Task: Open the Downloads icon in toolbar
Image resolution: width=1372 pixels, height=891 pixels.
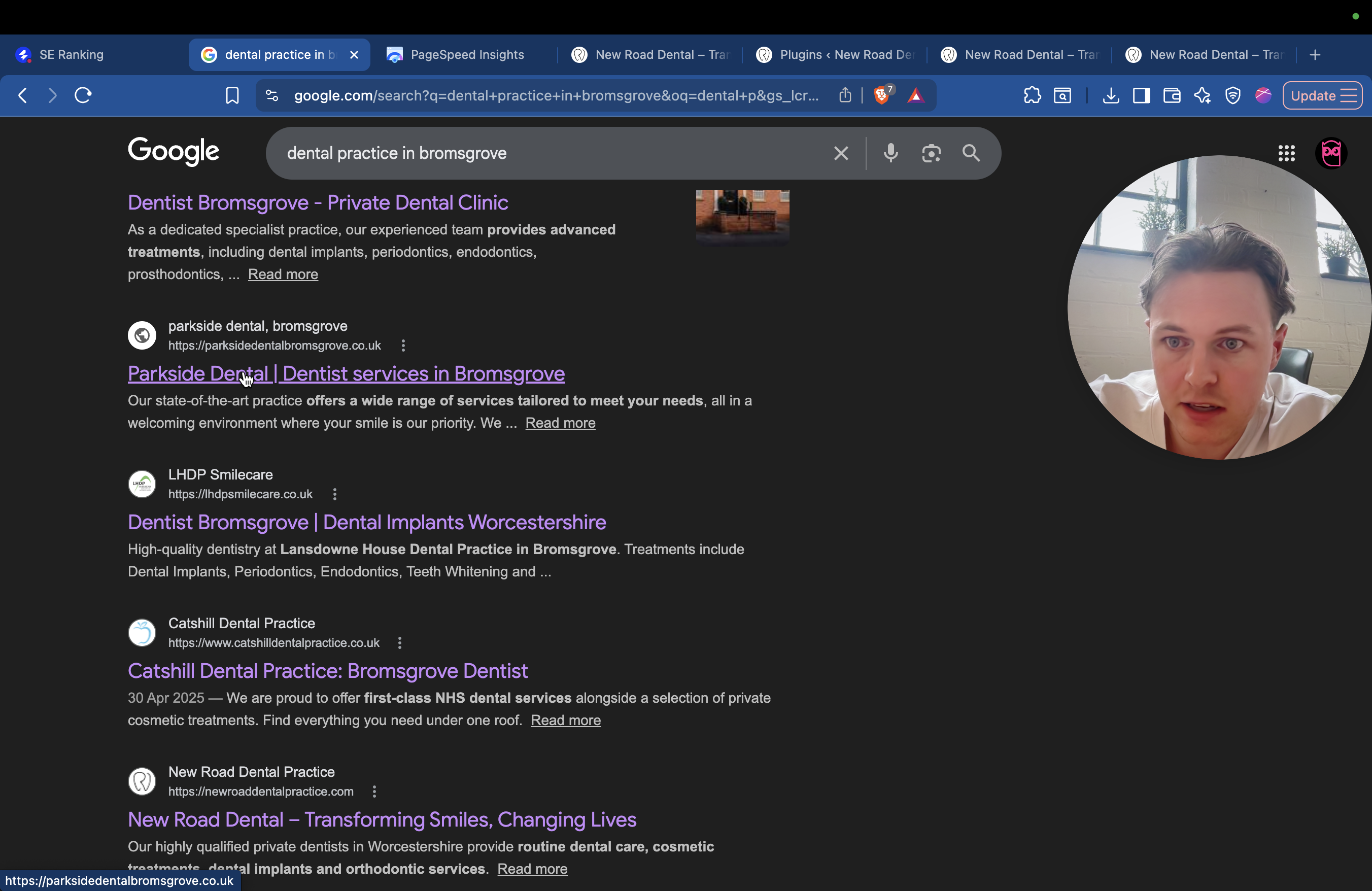Action: click(x=1110, y=96)
